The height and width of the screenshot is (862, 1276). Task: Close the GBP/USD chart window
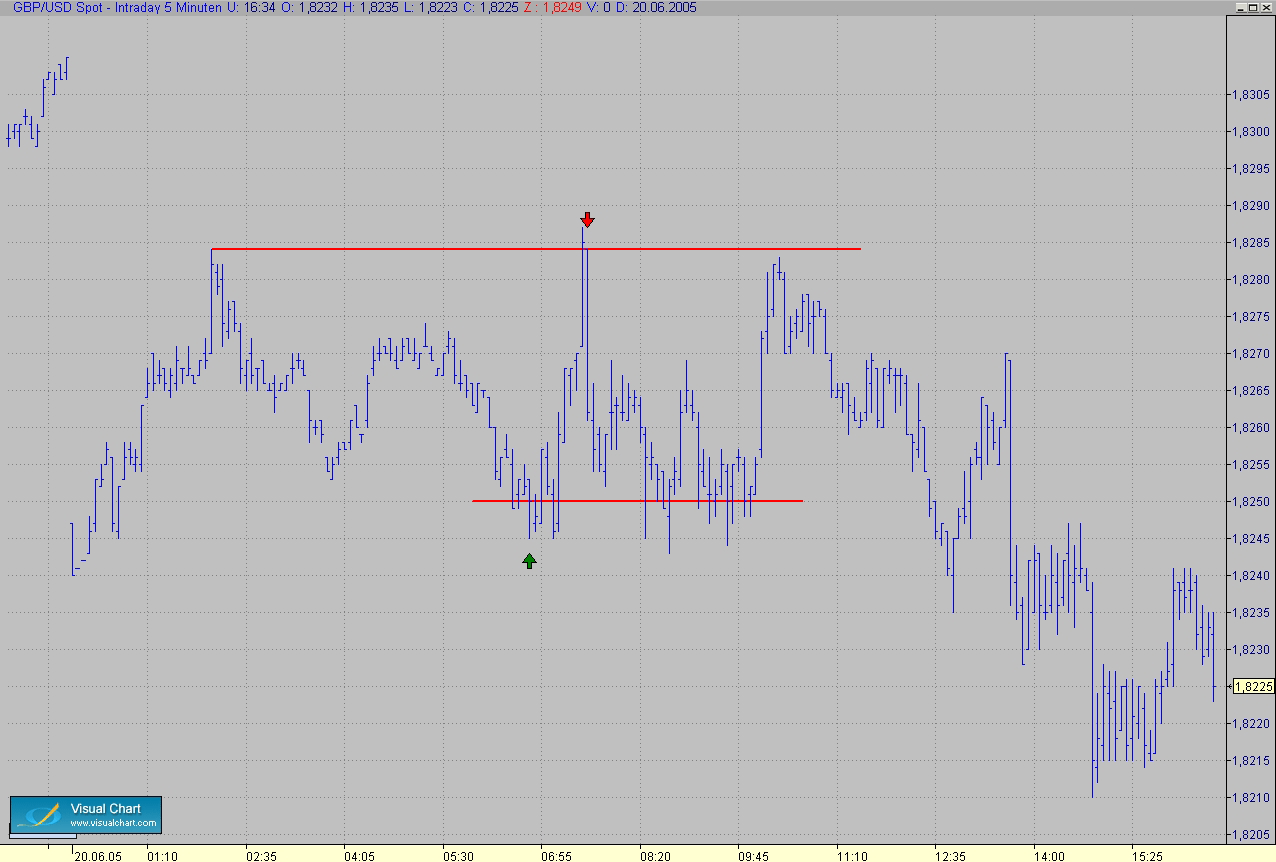1267,7
